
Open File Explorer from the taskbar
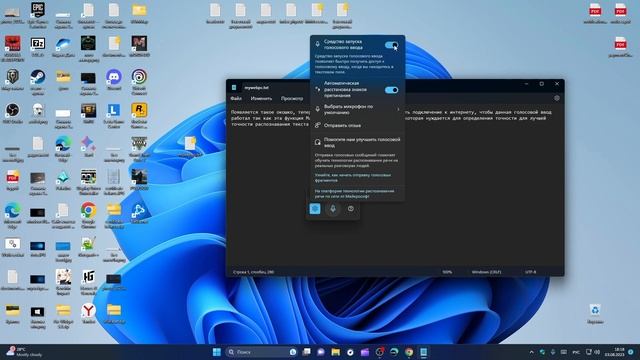(336, 352)
